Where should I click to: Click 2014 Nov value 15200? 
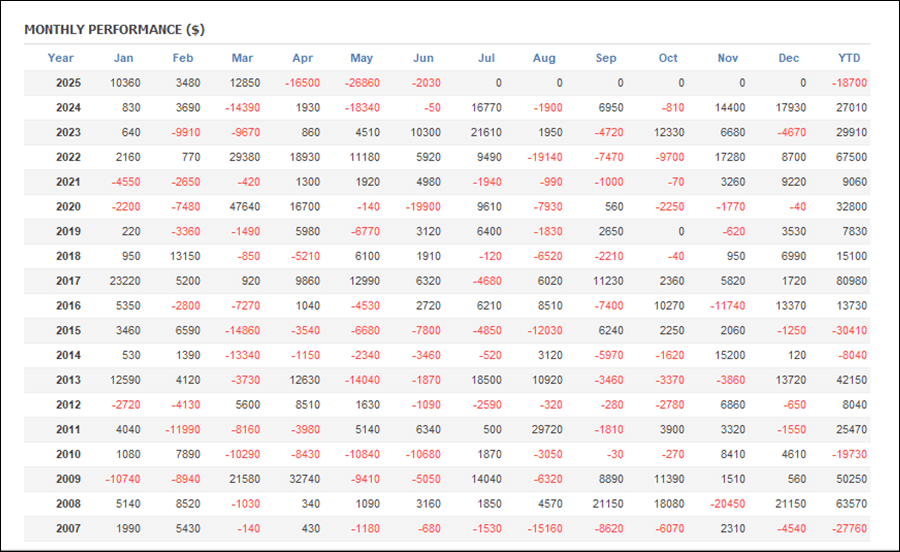[730, 355]
